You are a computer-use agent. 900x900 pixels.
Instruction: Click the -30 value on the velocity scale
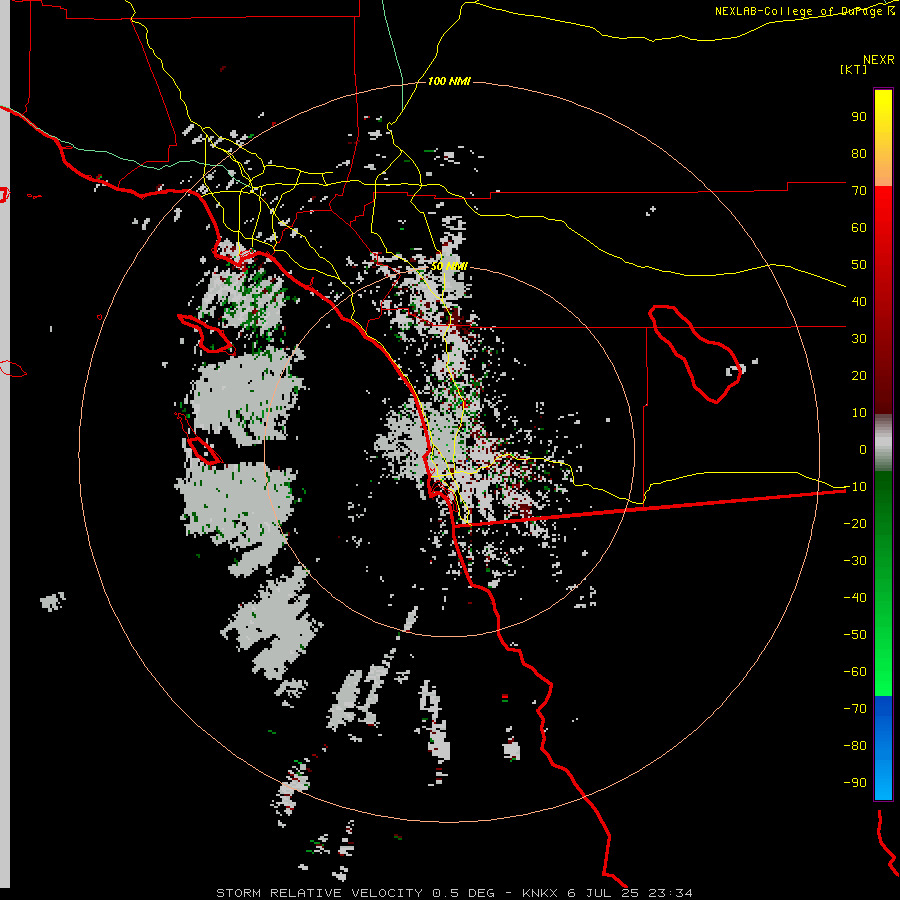pos(855,561)
